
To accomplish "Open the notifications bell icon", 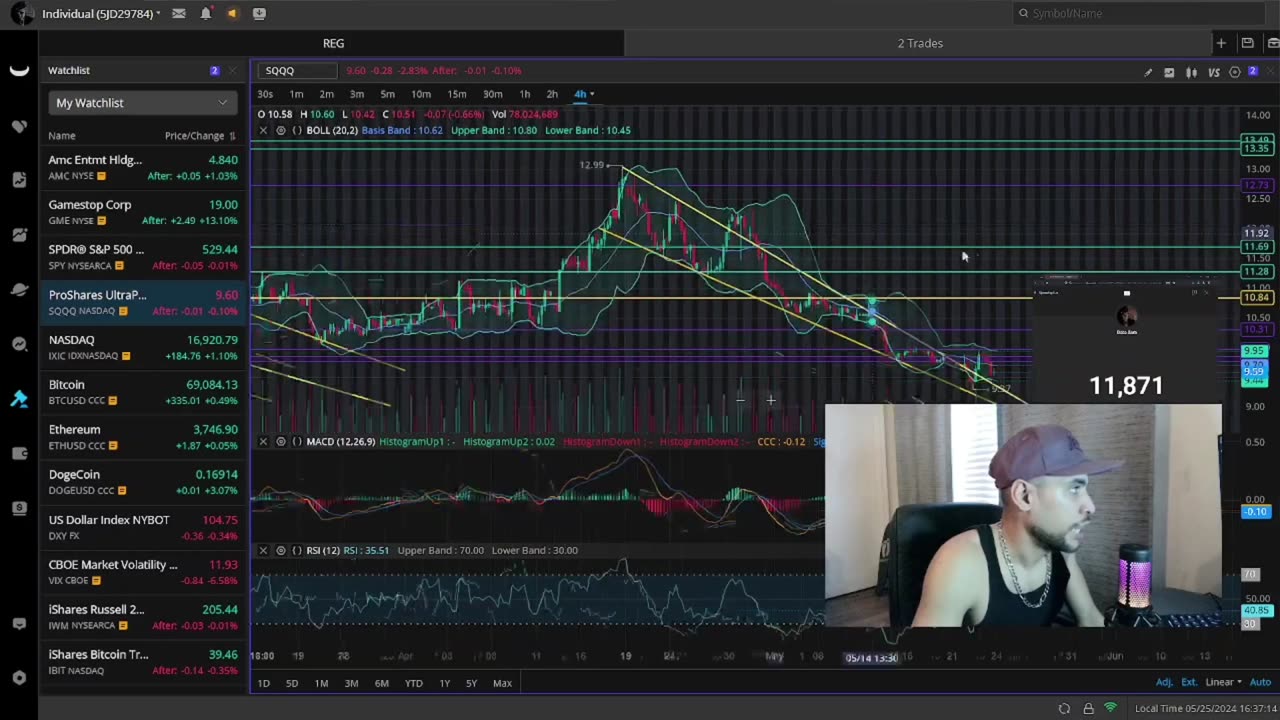I will click(x=205, y=13).
